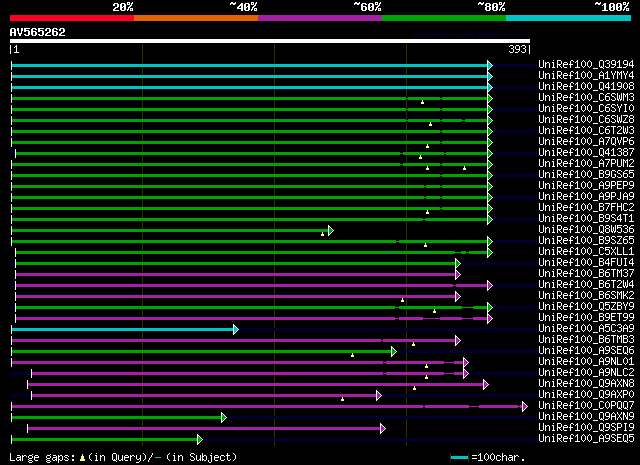Click the purple ~60% legend color segment

click(x=320, y=18)
